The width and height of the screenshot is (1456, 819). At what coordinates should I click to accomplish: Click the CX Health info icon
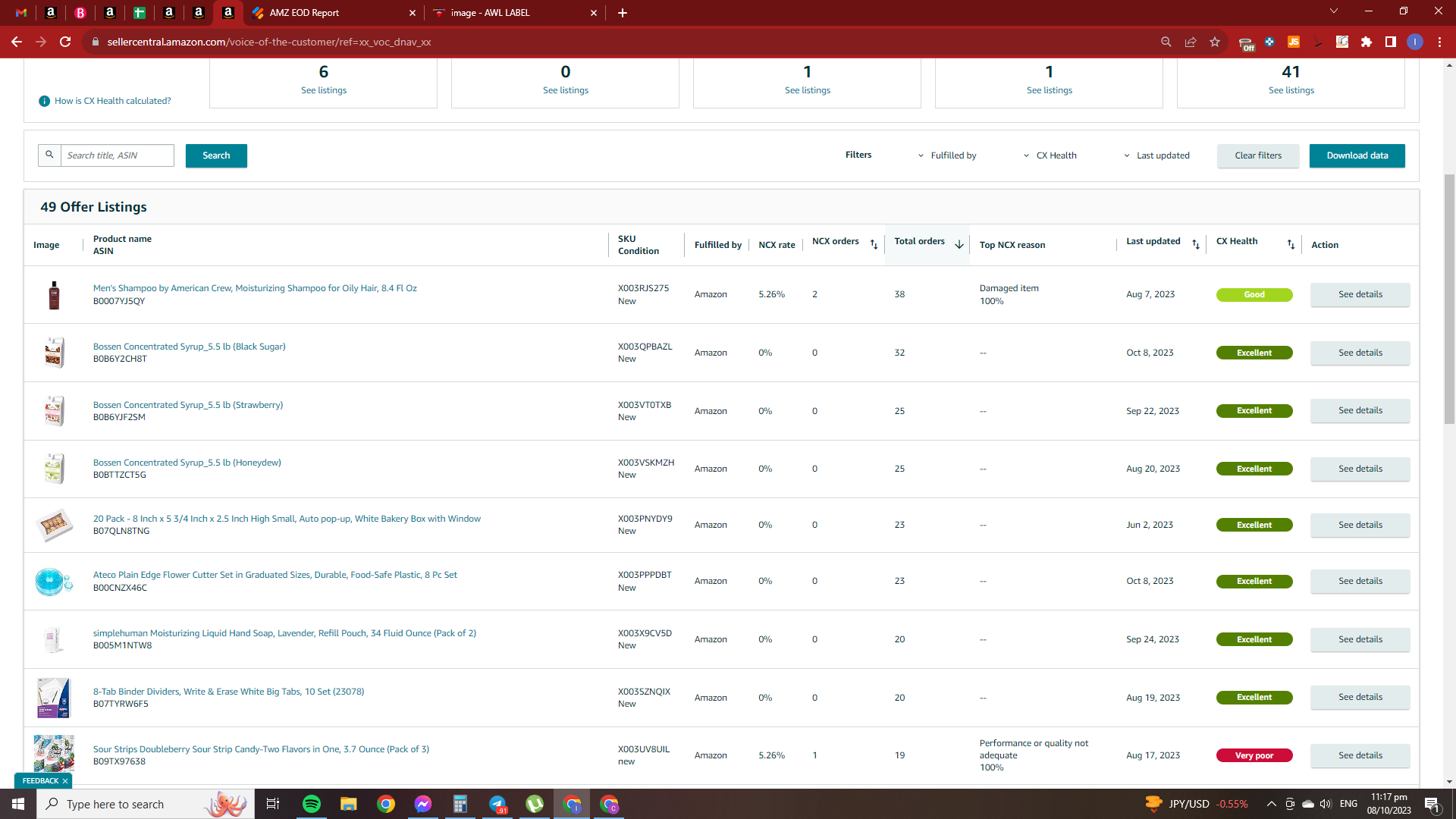point(45,101)
